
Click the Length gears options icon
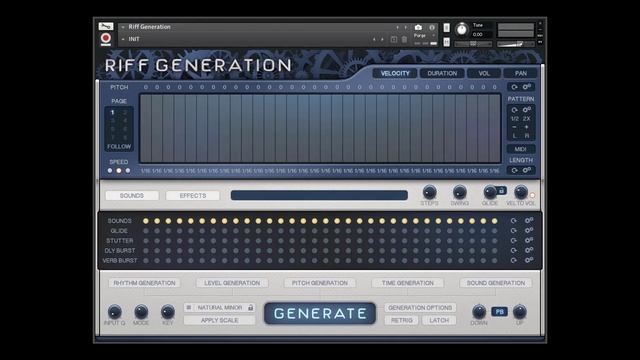(527, 170)
